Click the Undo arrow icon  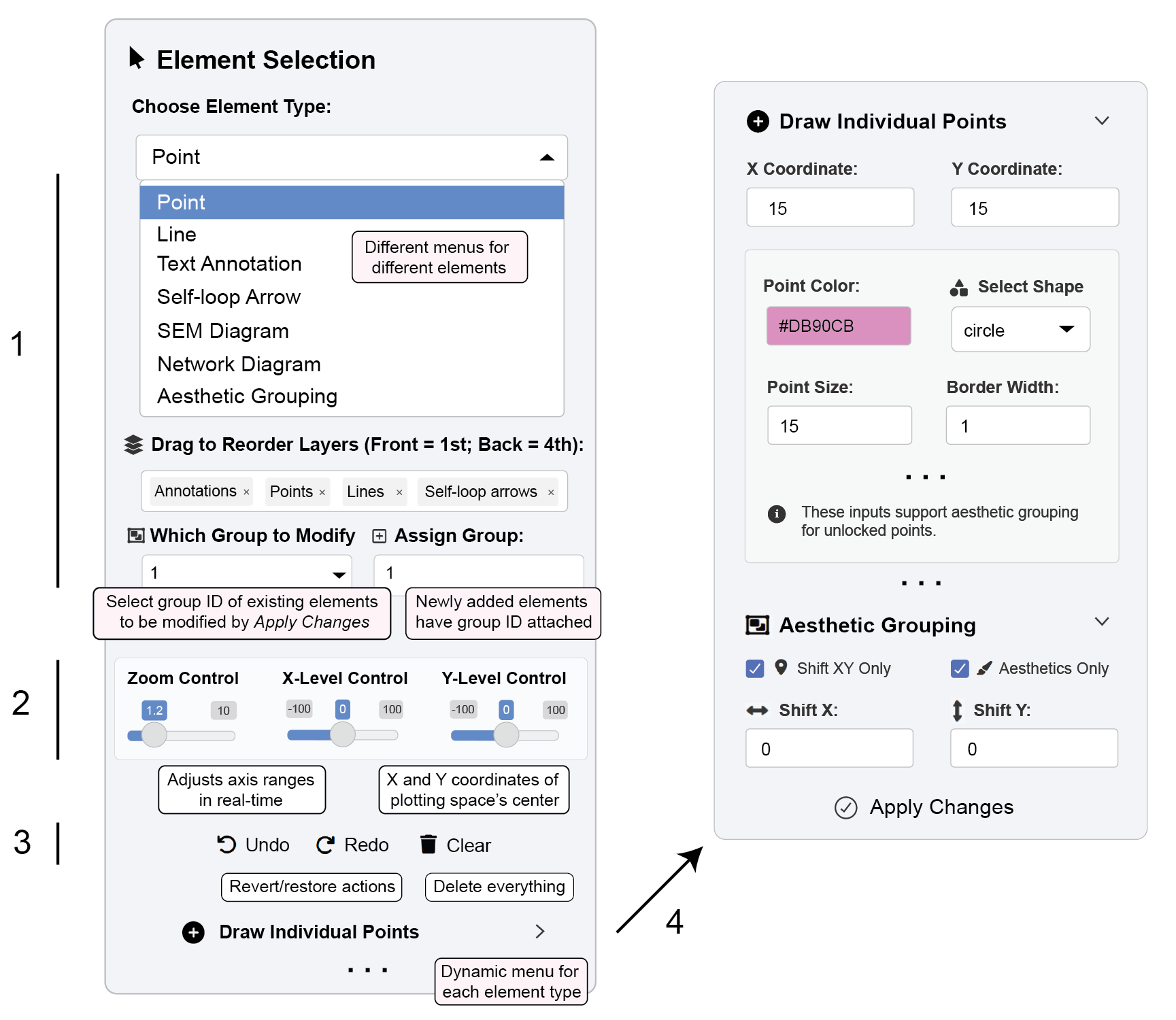(x=226, y=845)
